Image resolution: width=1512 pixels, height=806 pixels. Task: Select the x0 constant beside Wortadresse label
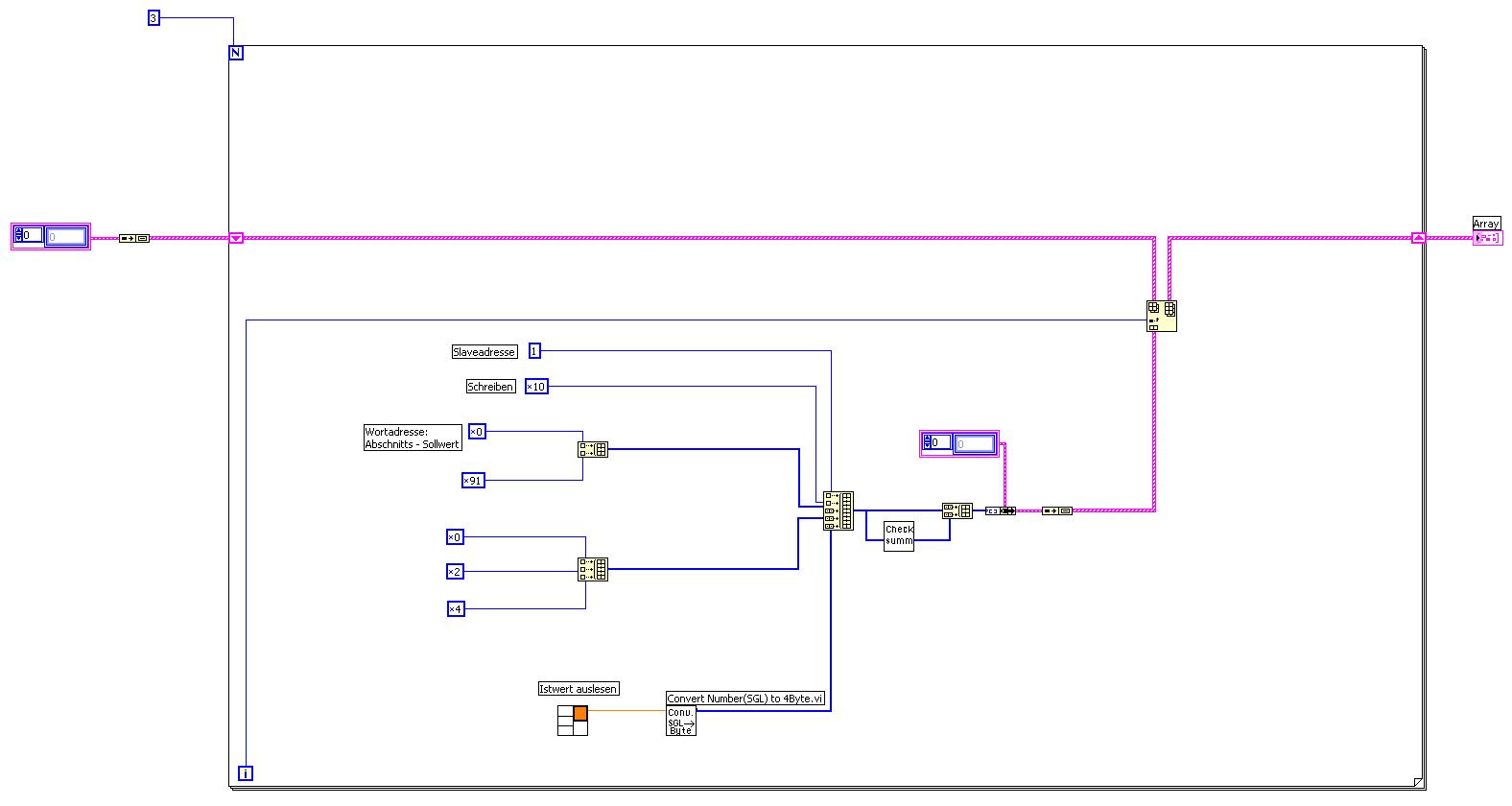coord(477,432)
